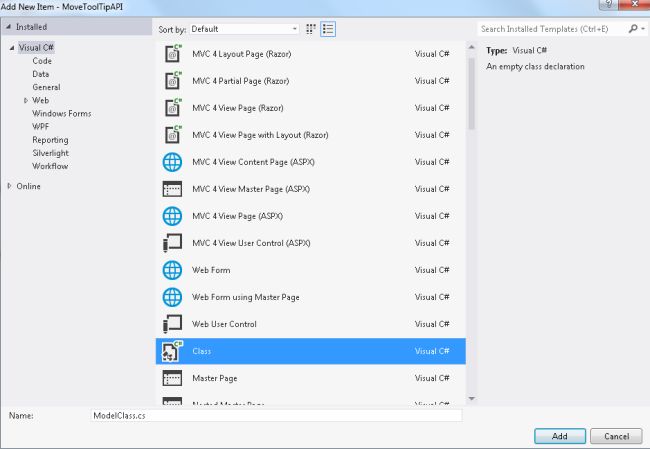This screenshot has width=650, height=449.
Task: Click the Web Form globe icon
Action: 172,270
